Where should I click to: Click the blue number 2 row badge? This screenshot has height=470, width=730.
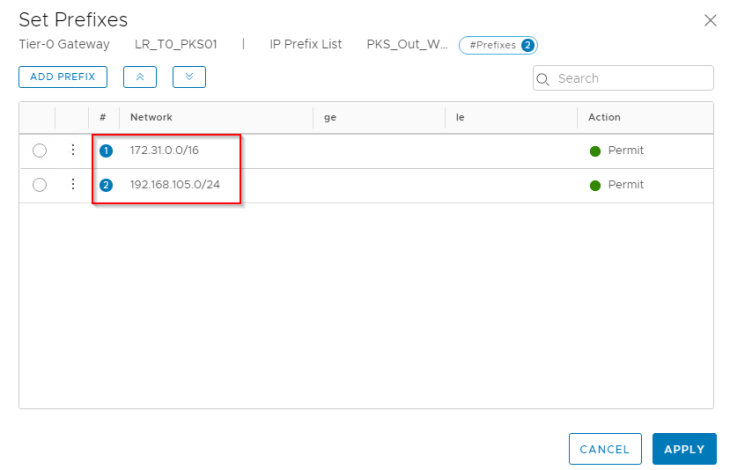click(106, 185)
